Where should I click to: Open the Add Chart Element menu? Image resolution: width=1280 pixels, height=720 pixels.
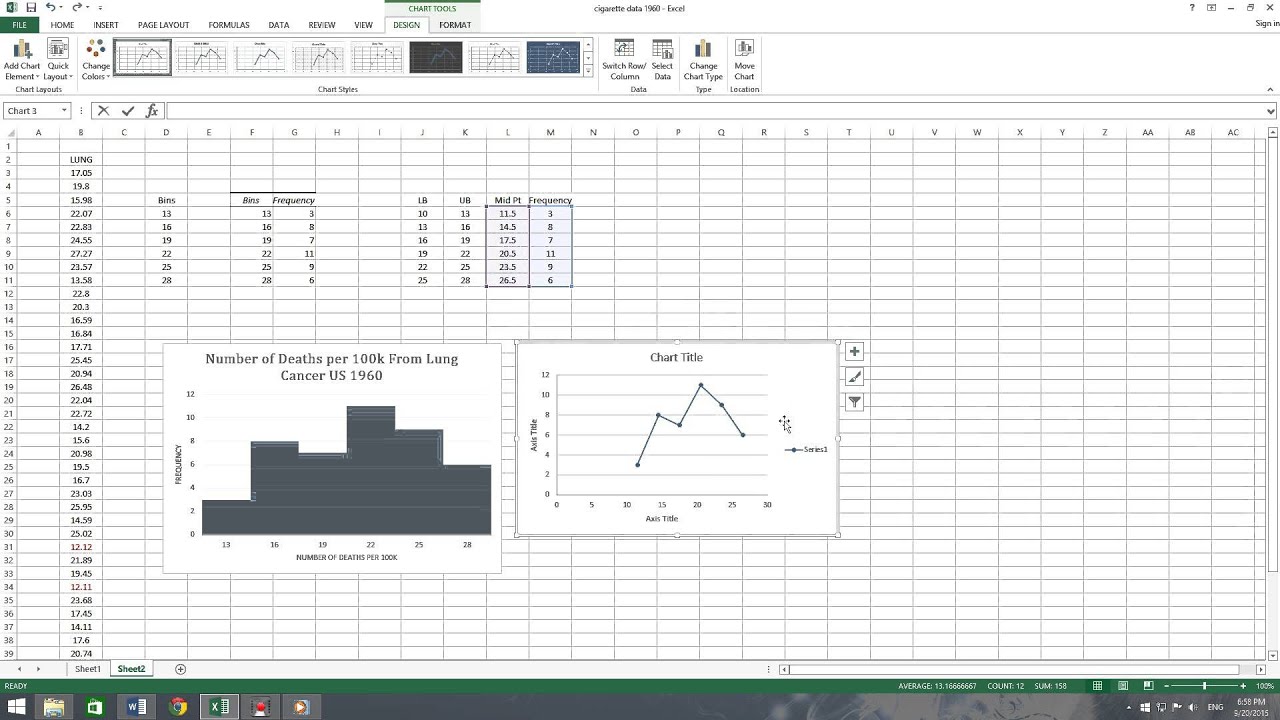point(22,60)
